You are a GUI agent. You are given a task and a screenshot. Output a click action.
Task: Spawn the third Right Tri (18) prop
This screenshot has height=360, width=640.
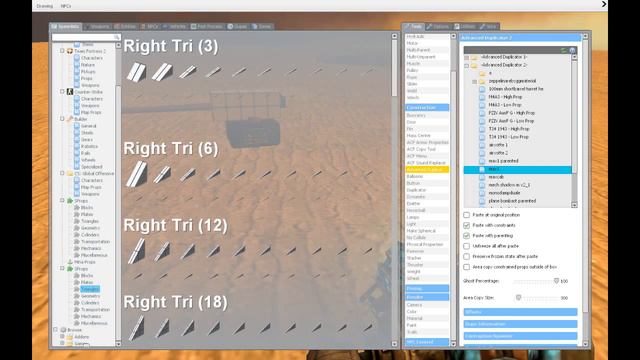[x=188, y=328]
